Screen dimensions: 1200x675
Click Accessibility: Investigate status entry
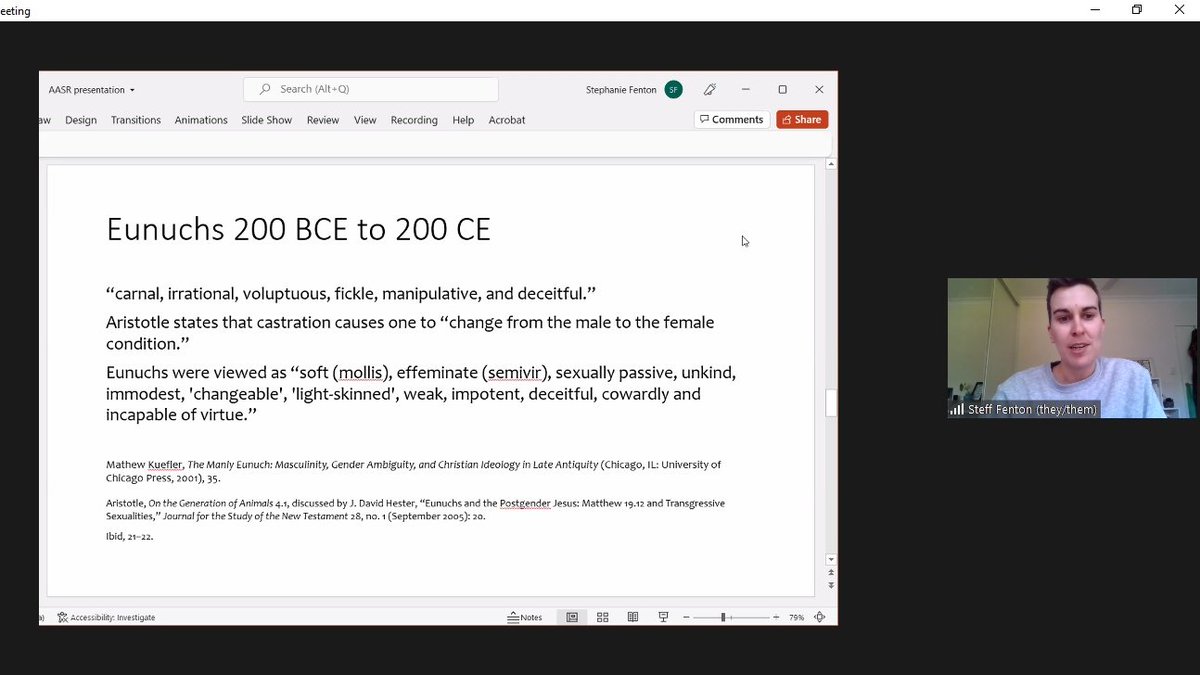point(106,617)
